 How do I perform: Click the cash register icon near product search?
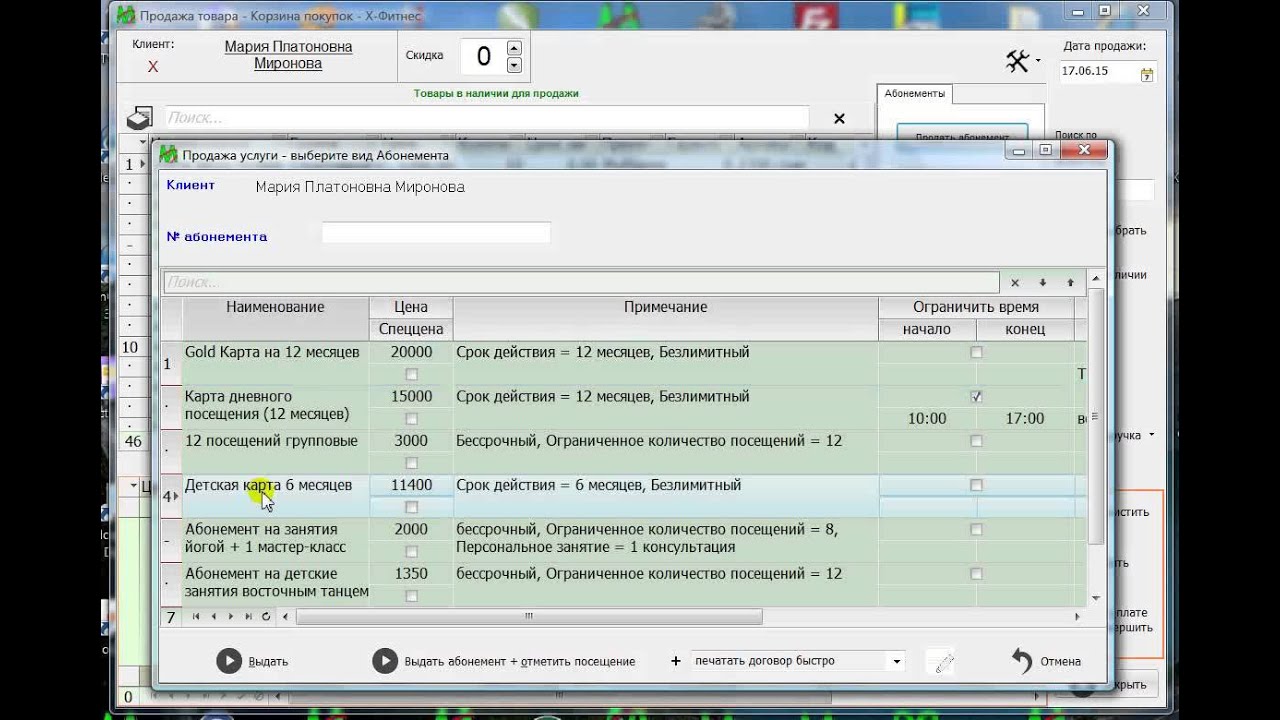(139, 118)
